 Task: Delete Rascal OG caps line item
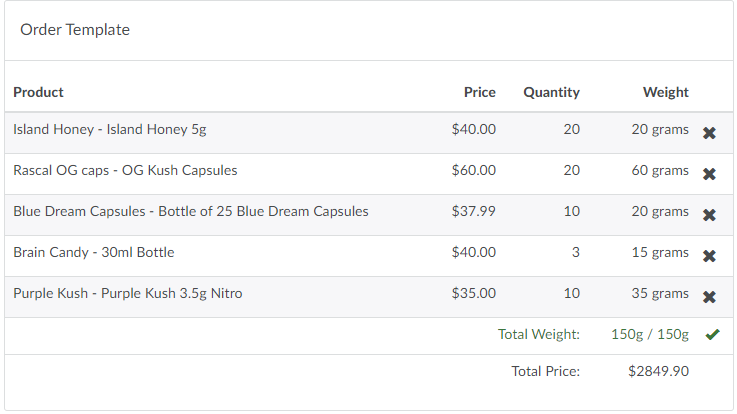coord(709,174)
